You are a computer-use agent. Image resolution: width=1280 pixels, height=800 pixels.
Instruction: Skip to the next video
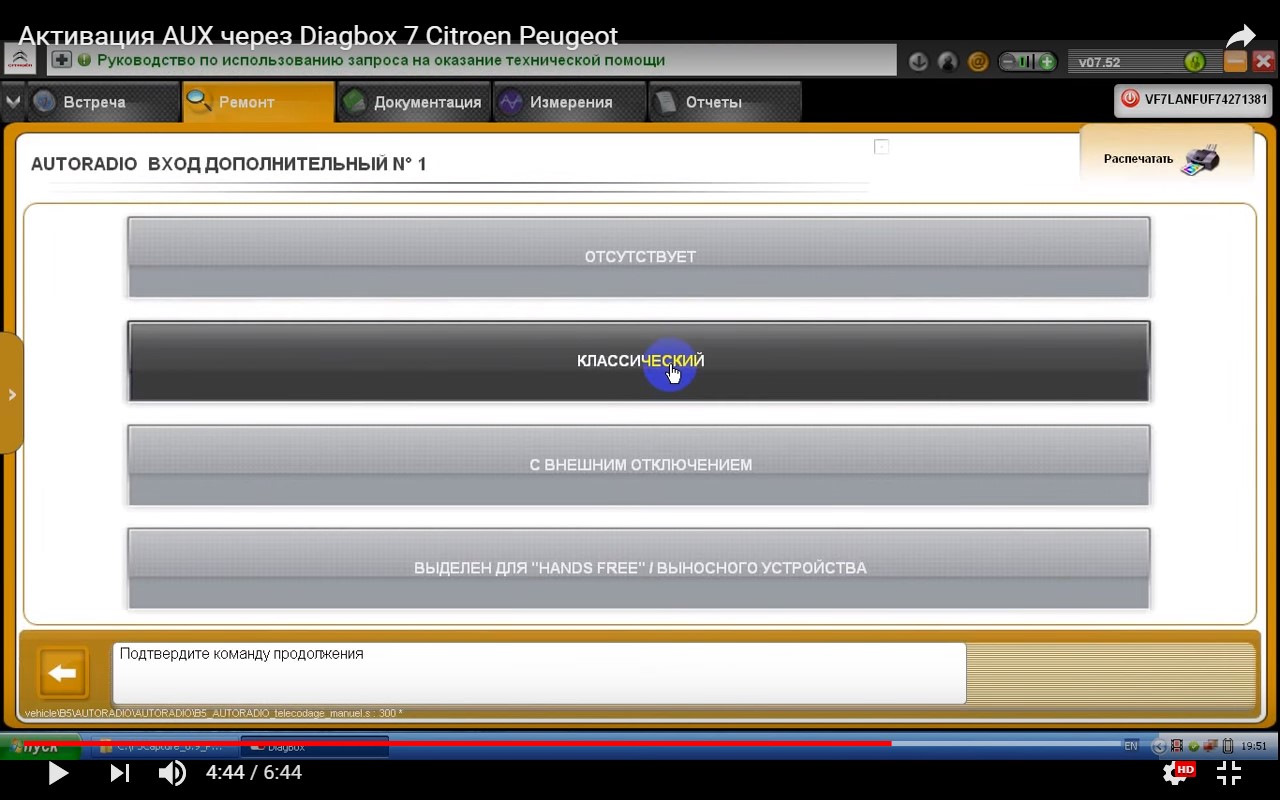119,773
